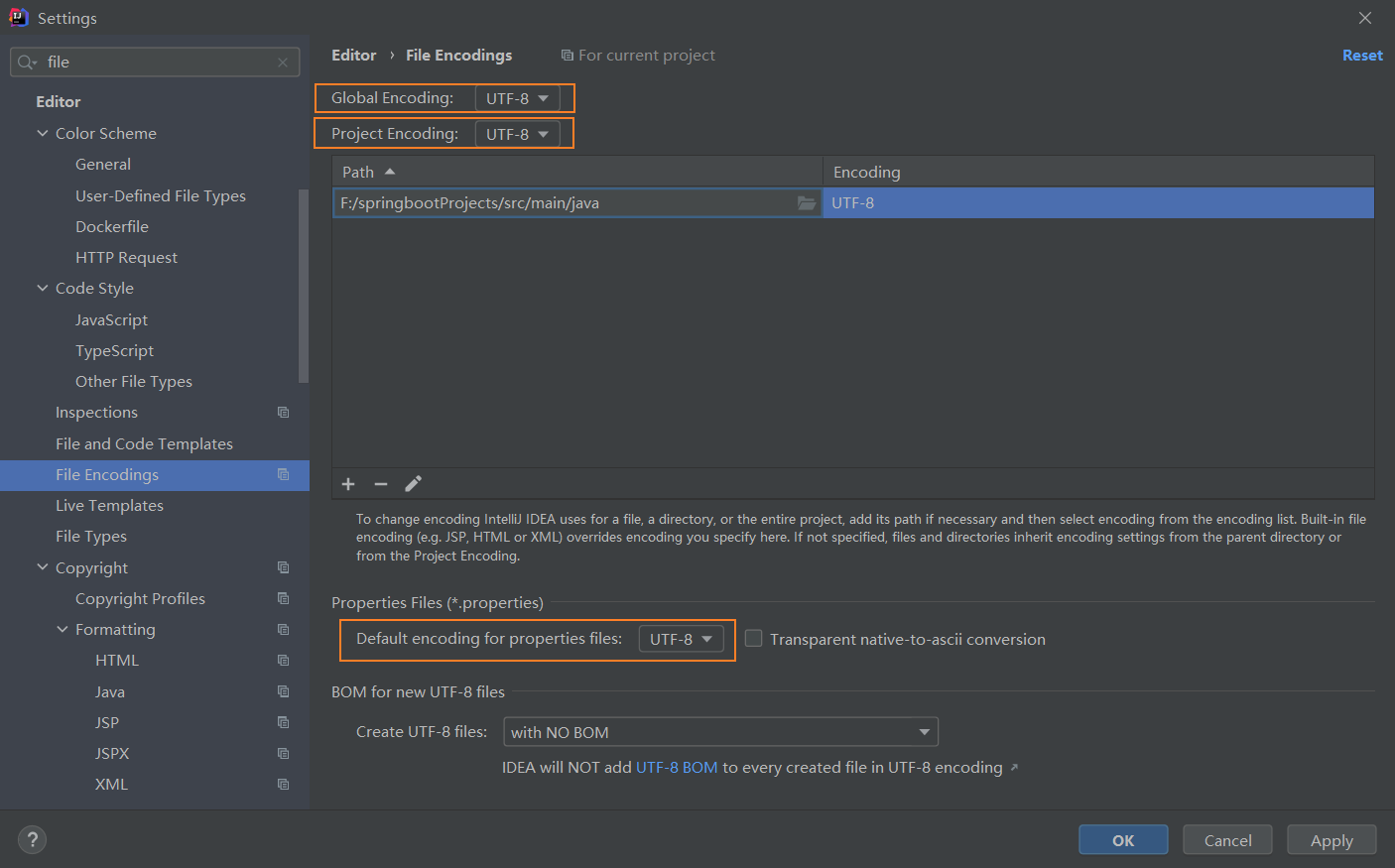Toggle Transparent native-to-ascii conversion checkbox
This screenshot has width=1395, height=868.
tap(754, 639)
